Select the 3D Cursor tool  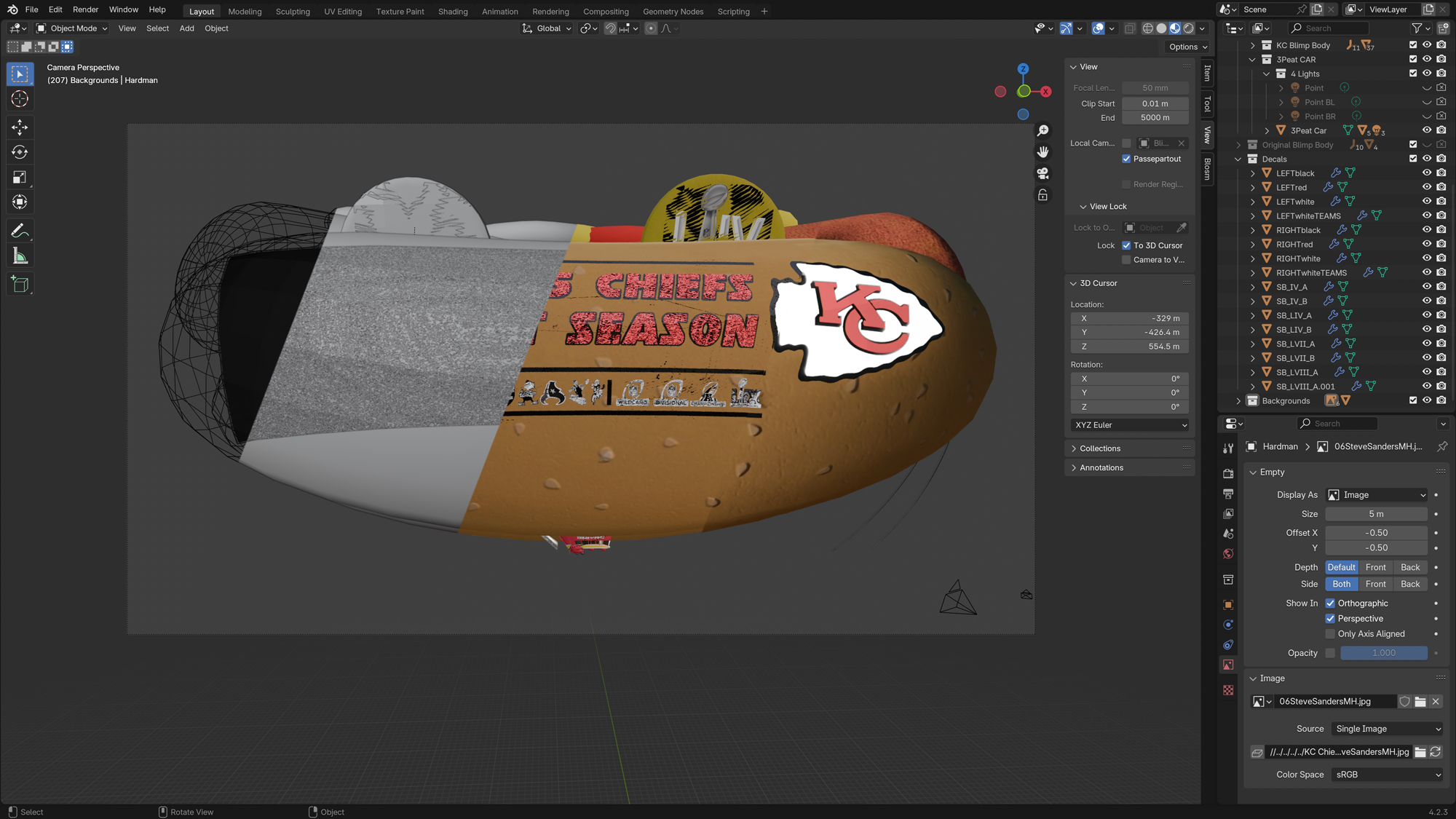point(20,99)
